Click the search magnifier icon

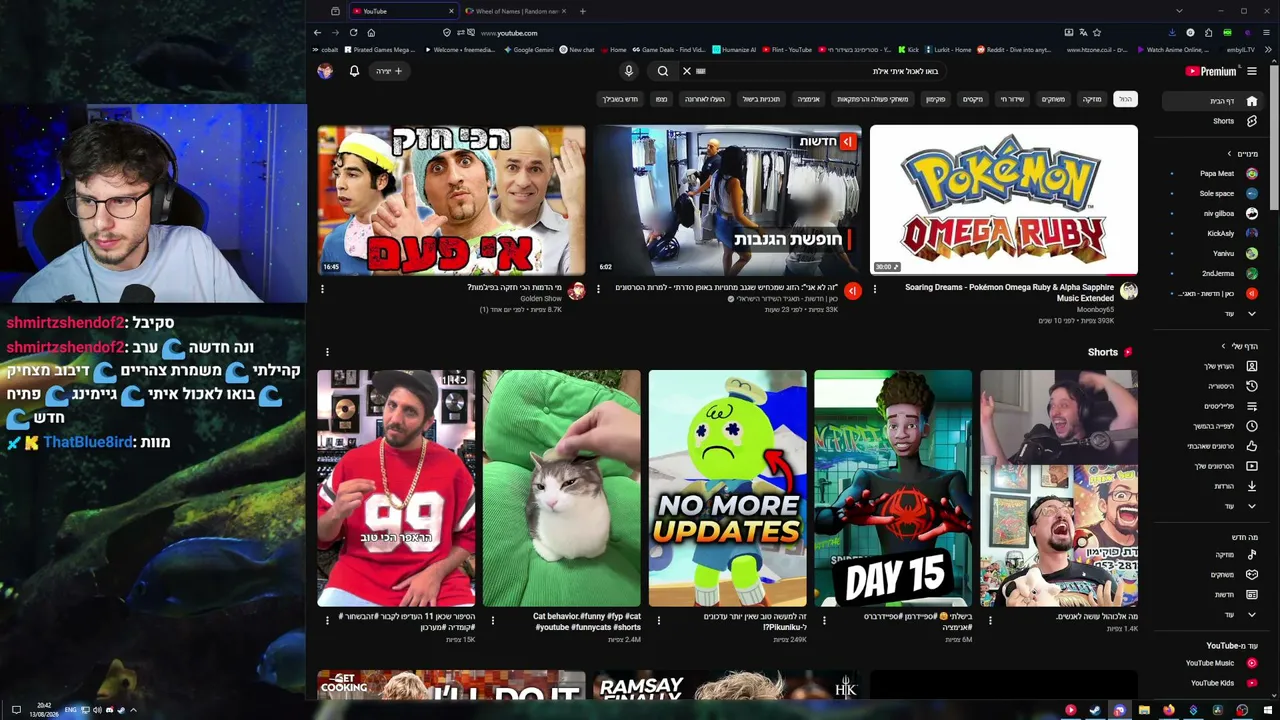tap(662, 71)
